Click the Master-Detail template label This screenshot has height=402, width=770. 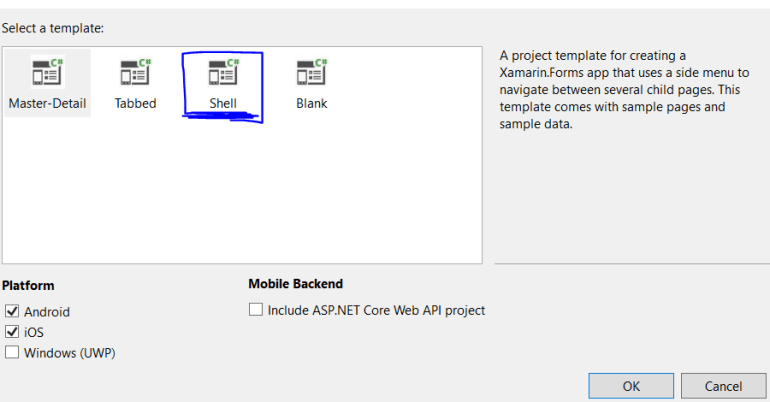[x=47, y=103]
